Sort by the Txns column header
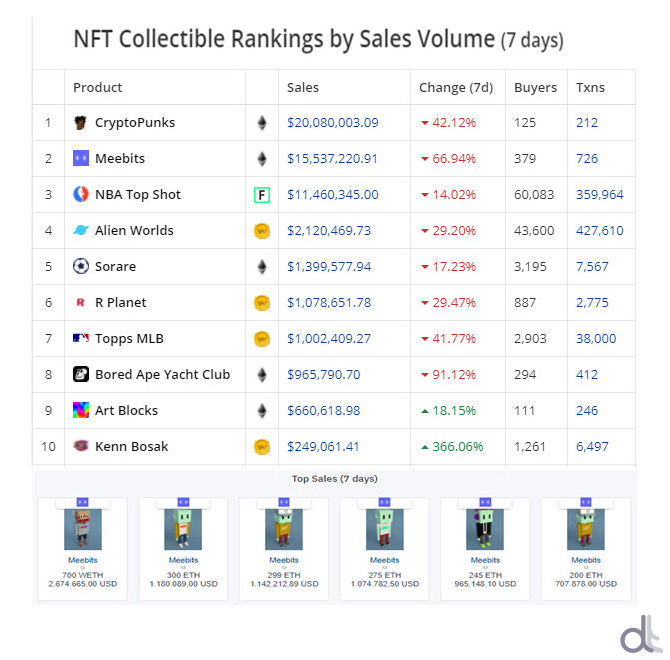 590,87
